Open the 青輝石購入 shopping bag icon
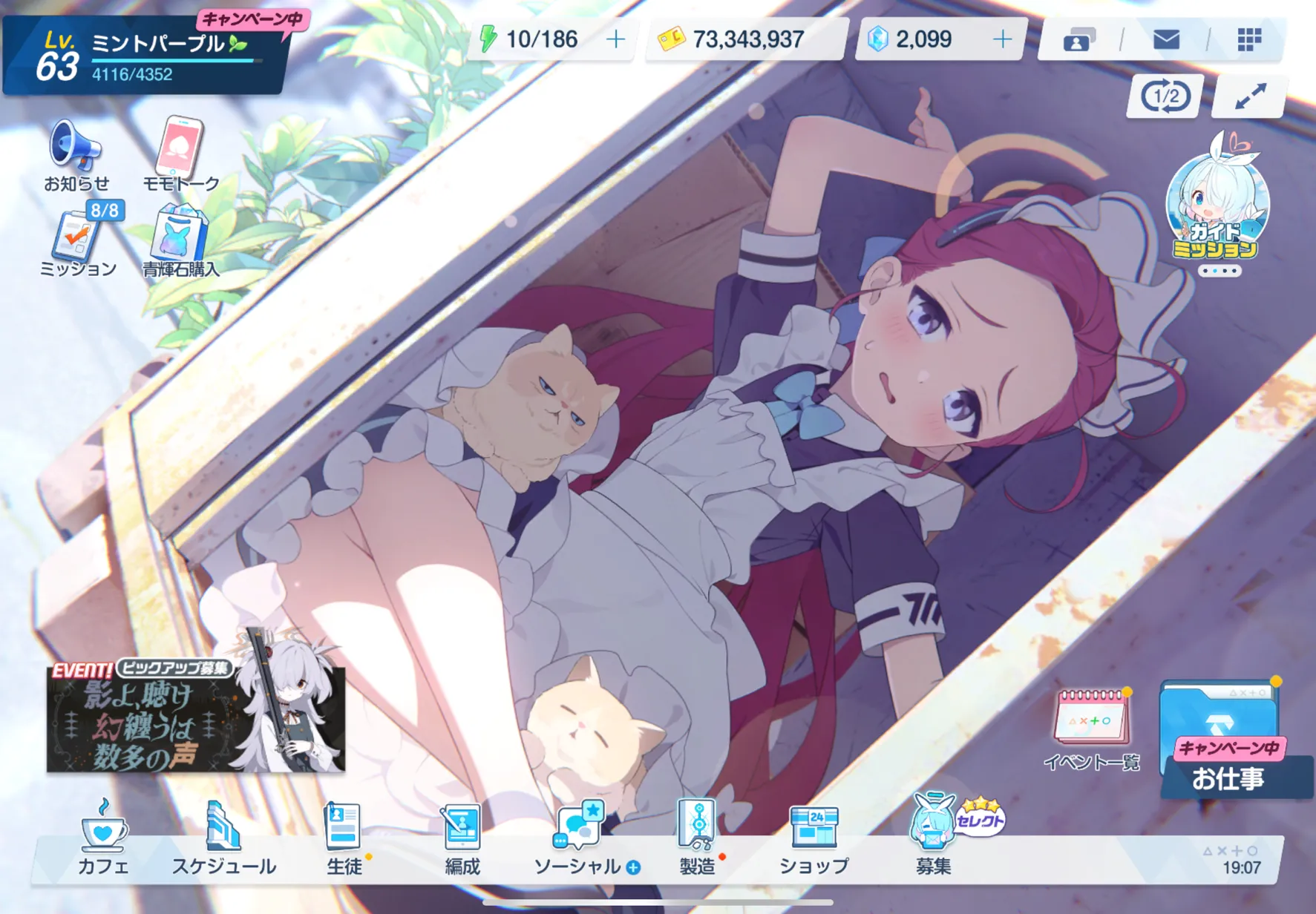The height and width of the screenshot is (914, 1316). coord(180,241)
